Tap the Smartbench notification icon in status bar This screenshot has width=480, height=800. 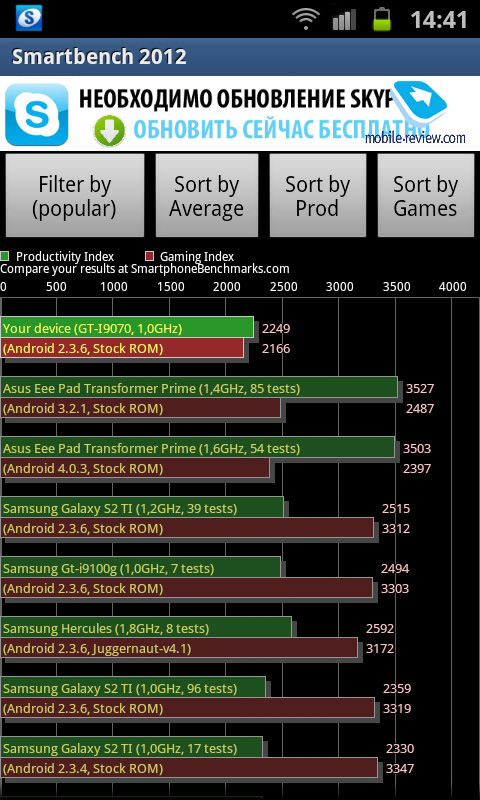click(29, 18)
